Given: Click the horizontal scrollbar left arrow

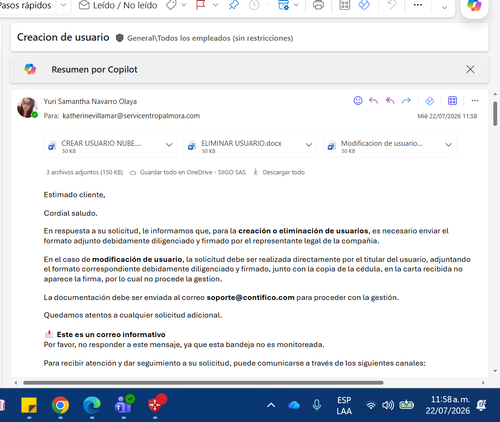Looking at the screenshot, I should pos(16,383).
